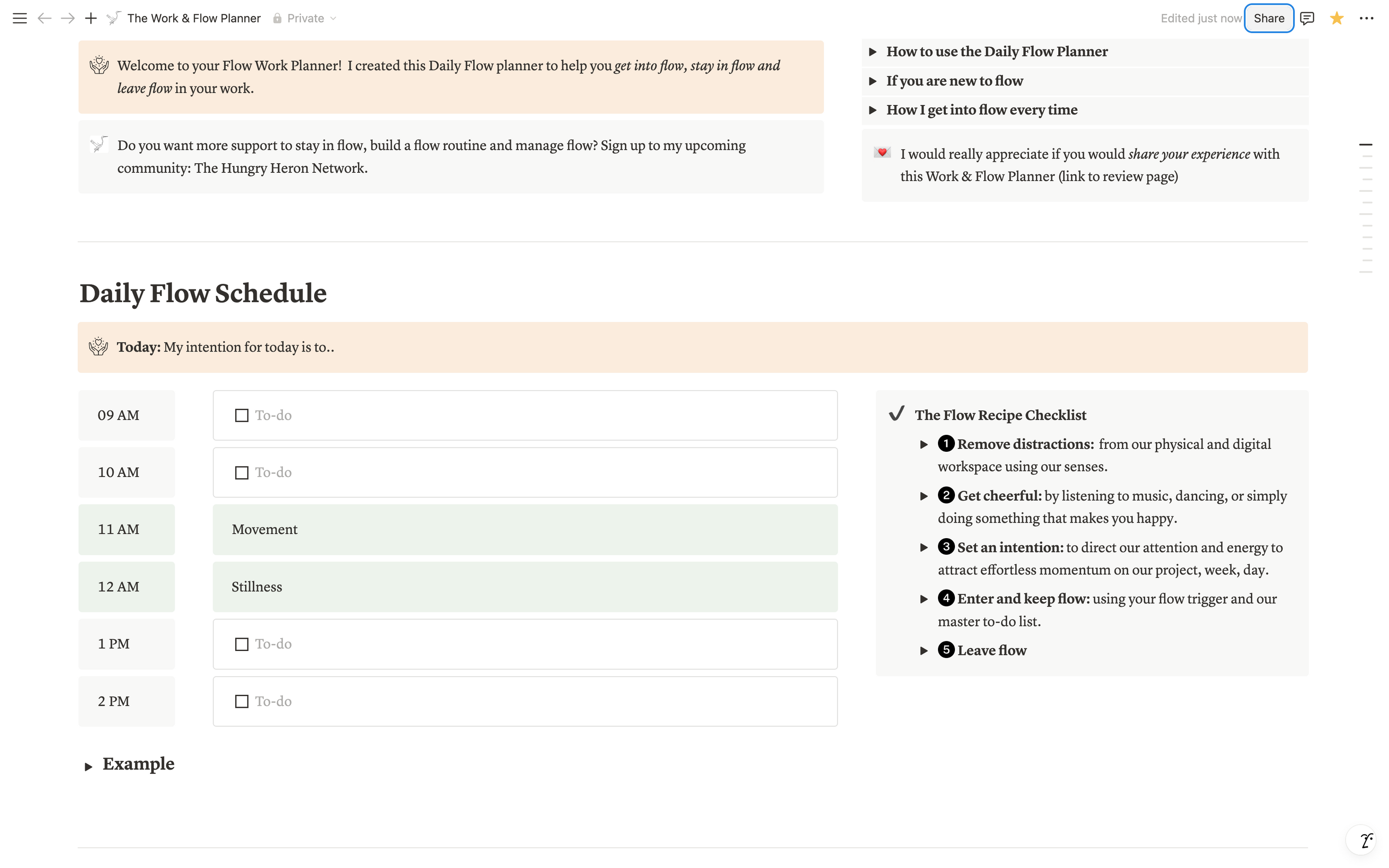The image size is (1389, 868).
Task: Click the top marker in page outline minimap
Action: pyautogui.click(x=1366, y=145)
